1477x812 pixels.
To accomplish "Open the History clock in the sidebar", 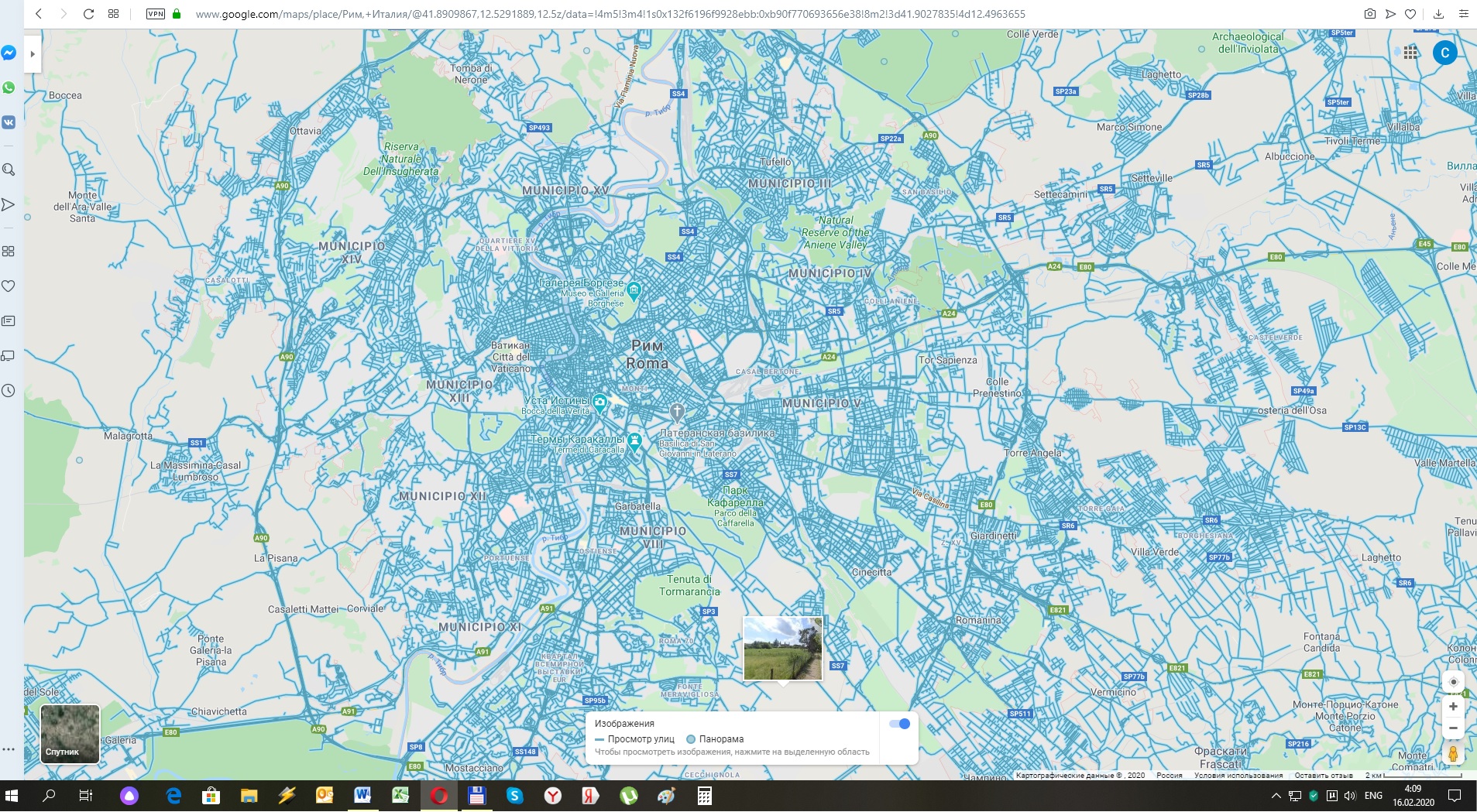I will click(9, 391).
